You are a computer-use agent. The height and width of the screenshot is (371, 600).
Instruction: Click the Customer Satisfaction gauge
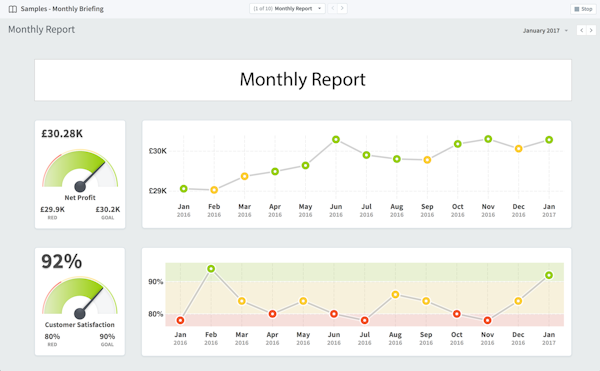pos(80,298)
